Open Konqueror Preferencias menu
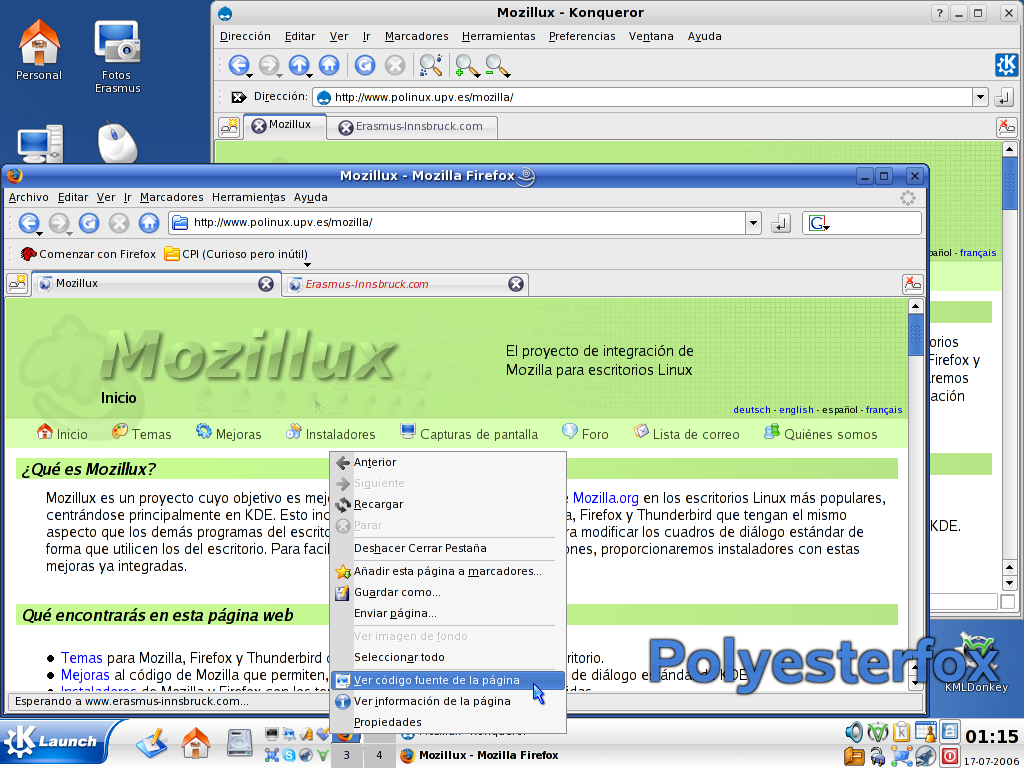This screenshot has height=768, width=1024. (582, 37)
